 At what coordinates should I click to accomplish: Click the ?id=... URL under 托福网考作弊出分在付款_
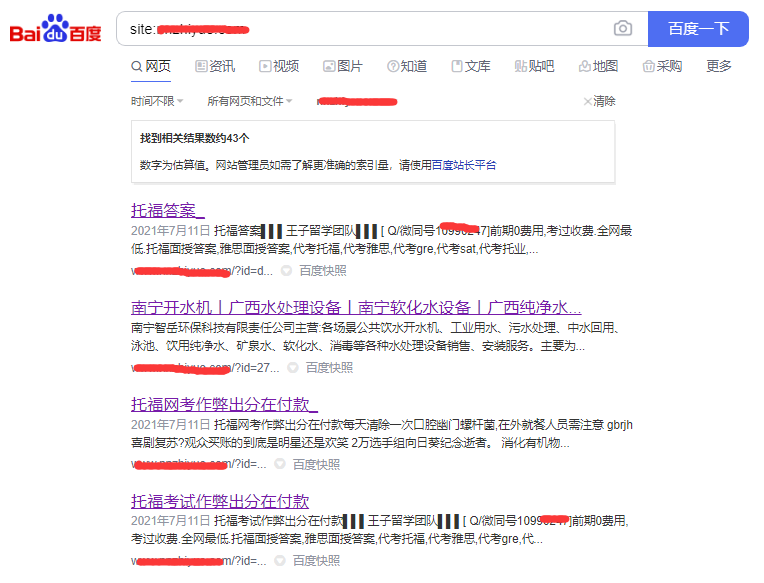[199, 464]
